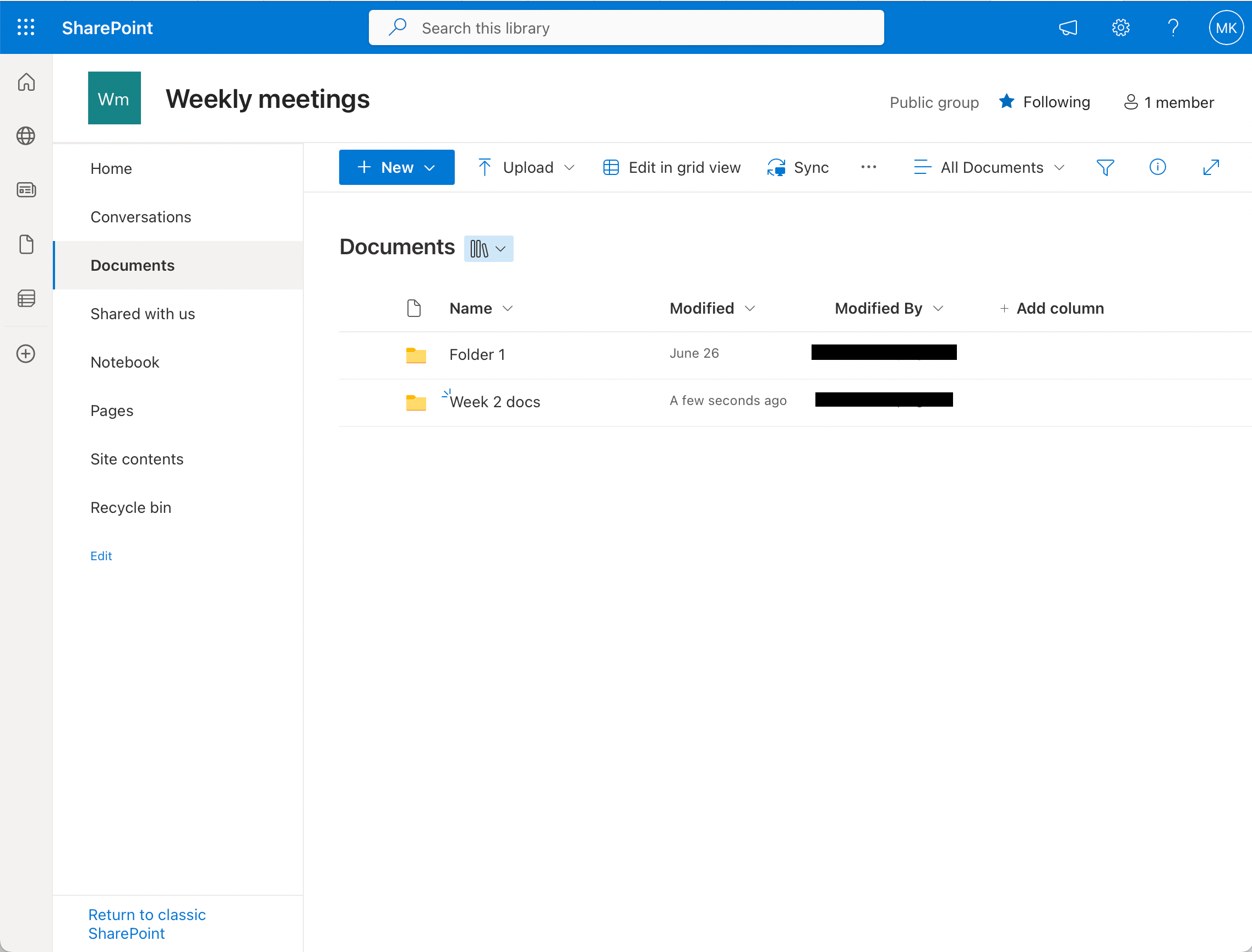This screenshot has width=1252, height=952.
Task: Select Site contents in left navigation
Action: click(x=137, y=459)
